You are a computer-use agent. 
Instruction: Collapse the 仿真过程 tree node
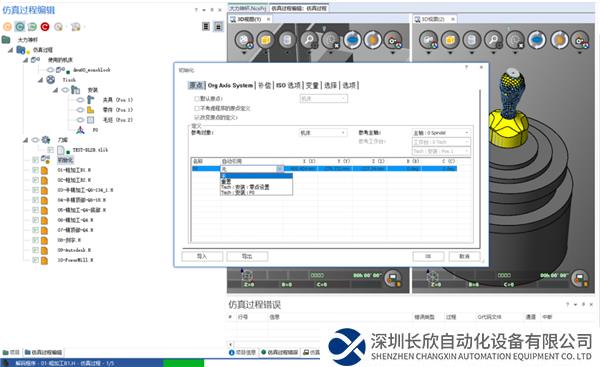tap(10, 50)
